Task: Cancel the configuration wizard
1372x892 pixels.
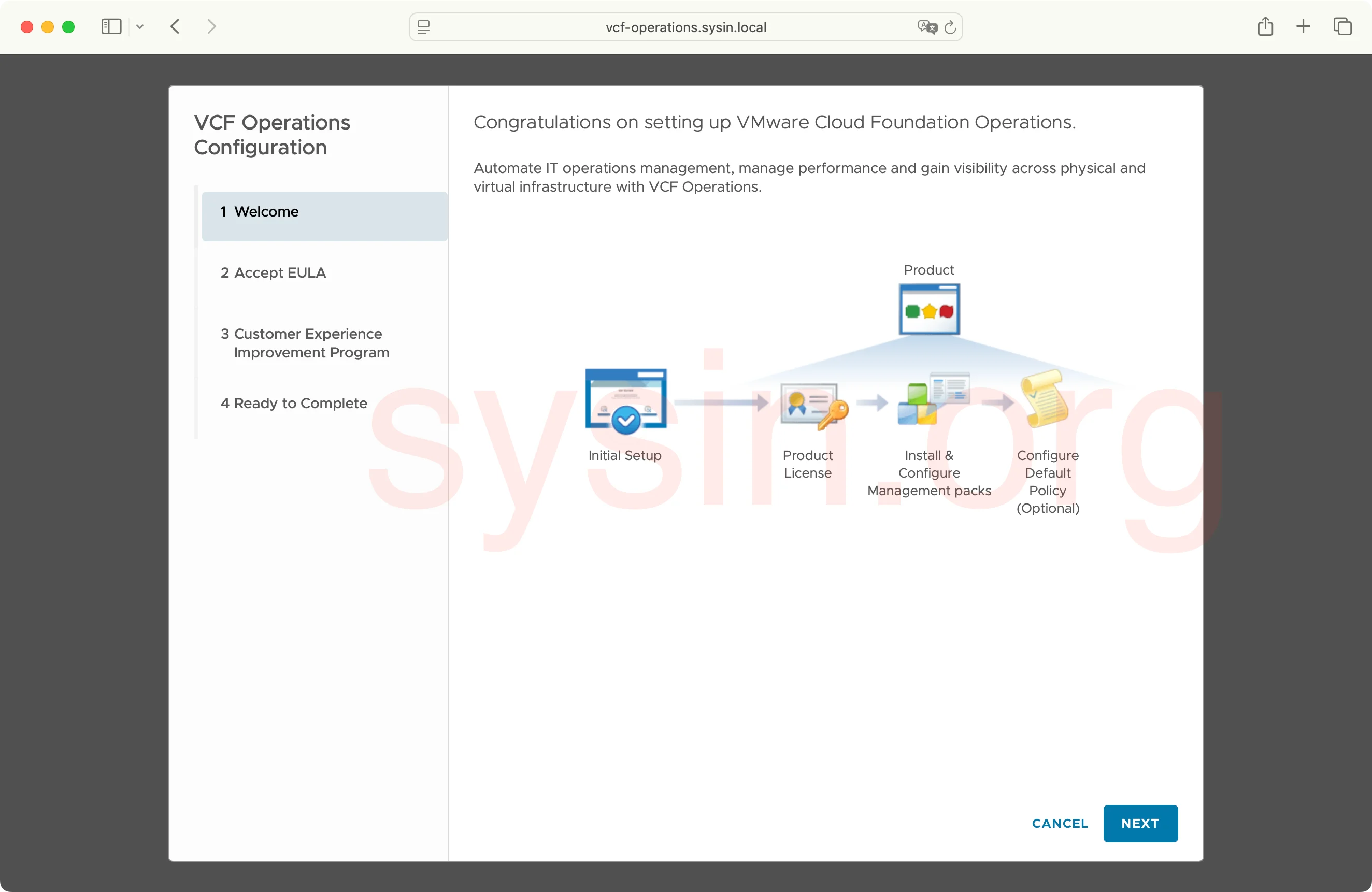Action: [x=1060, y=824]
